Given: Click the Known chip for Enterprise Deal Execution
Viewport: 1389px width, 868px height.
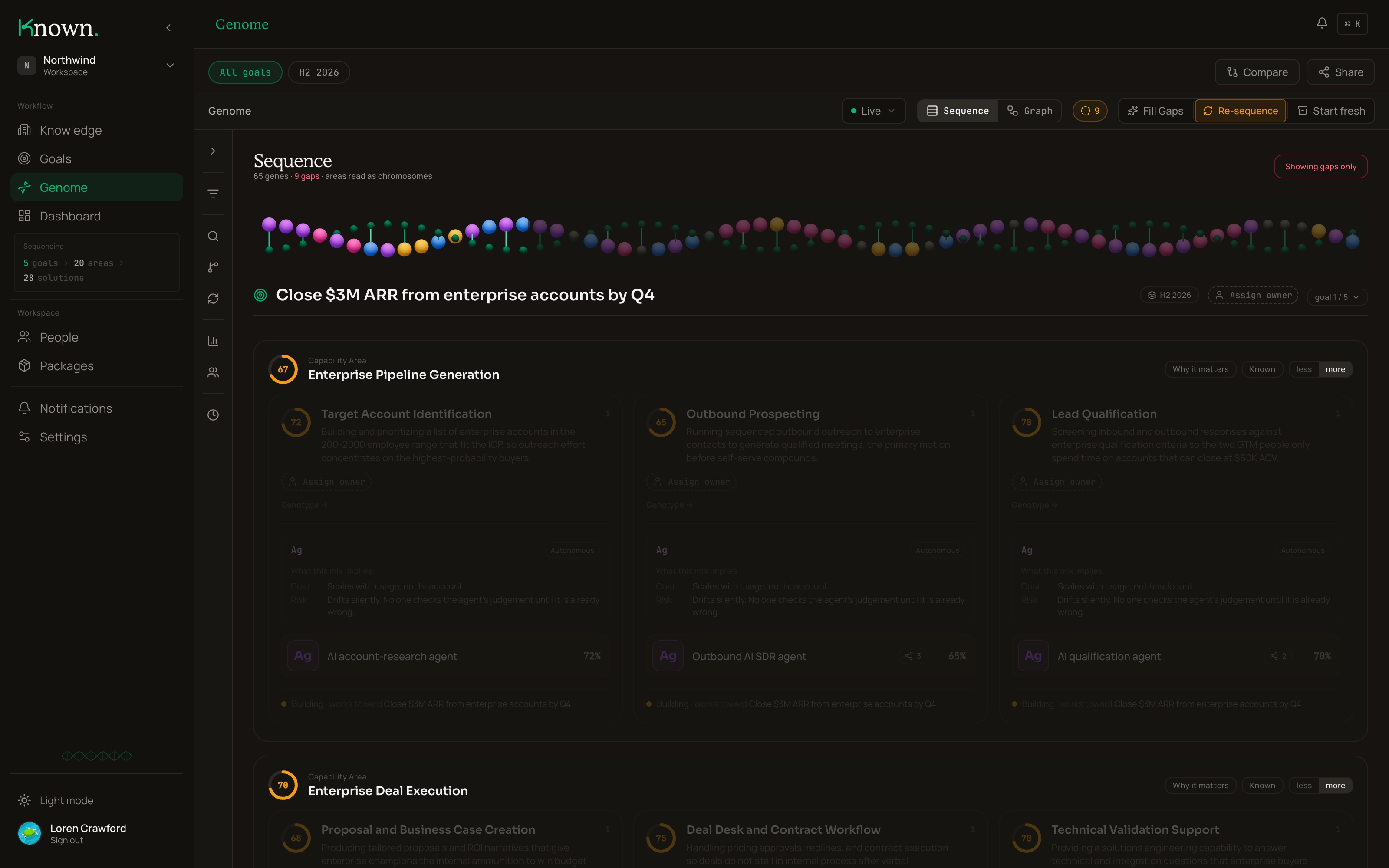Looking at the screenshot, I should click(x=1262, y=786).
